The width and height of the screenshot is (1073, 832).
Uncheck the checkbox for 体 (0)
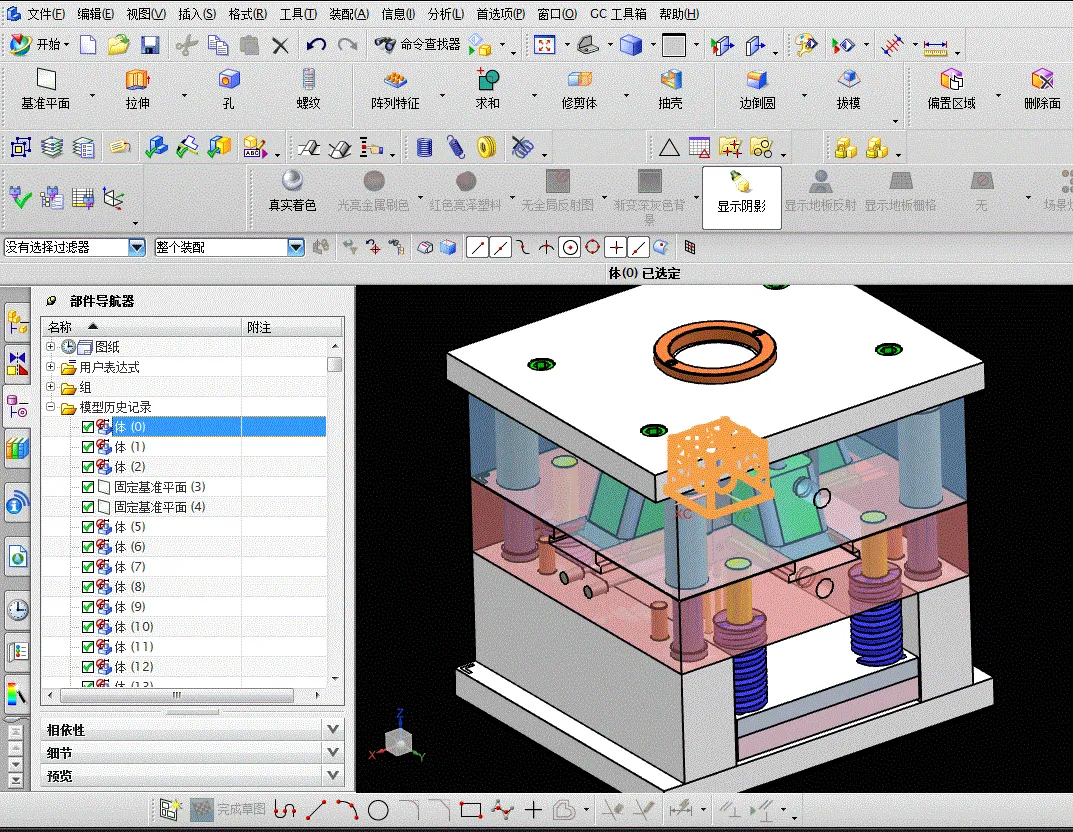88,427
